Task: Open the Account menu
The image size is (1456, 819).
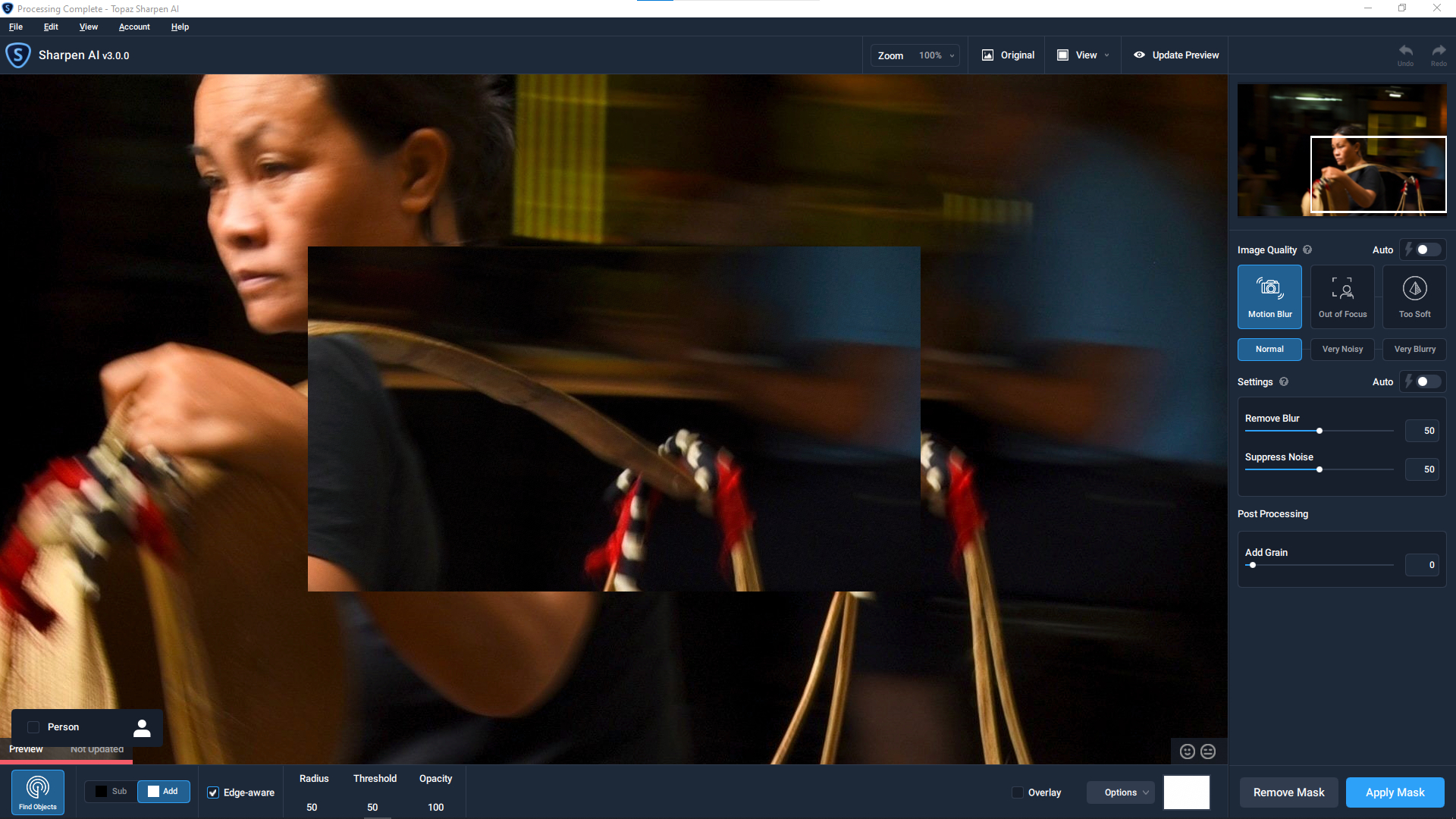Action: coord(134,27)
